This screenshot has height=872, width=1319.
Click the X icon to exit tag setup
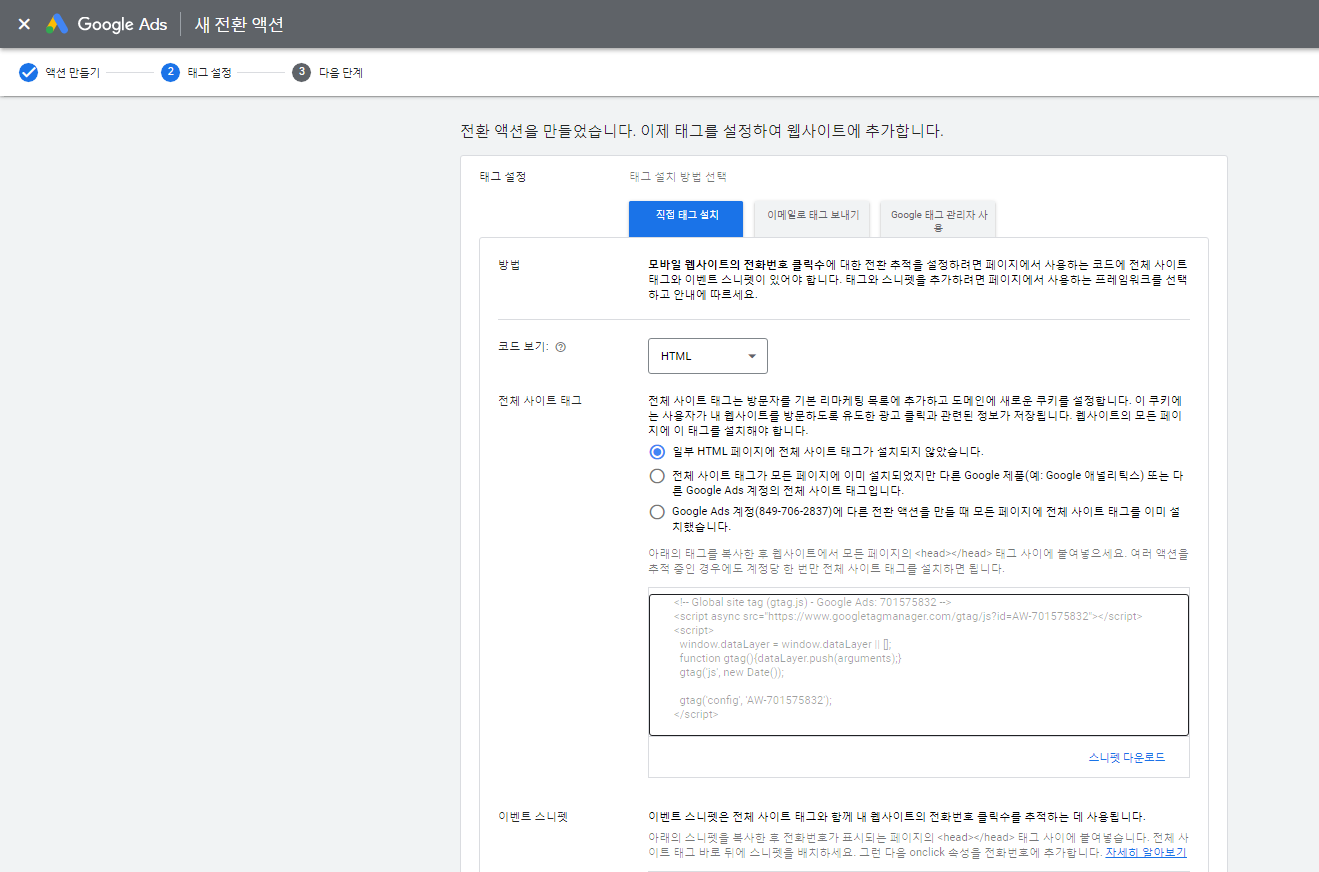coord(24,23)
